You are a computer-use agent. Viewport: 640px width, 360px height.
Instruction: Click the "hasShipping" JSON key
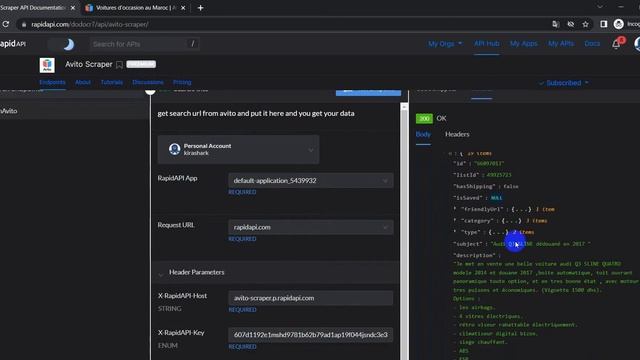[x=474, y=186]
